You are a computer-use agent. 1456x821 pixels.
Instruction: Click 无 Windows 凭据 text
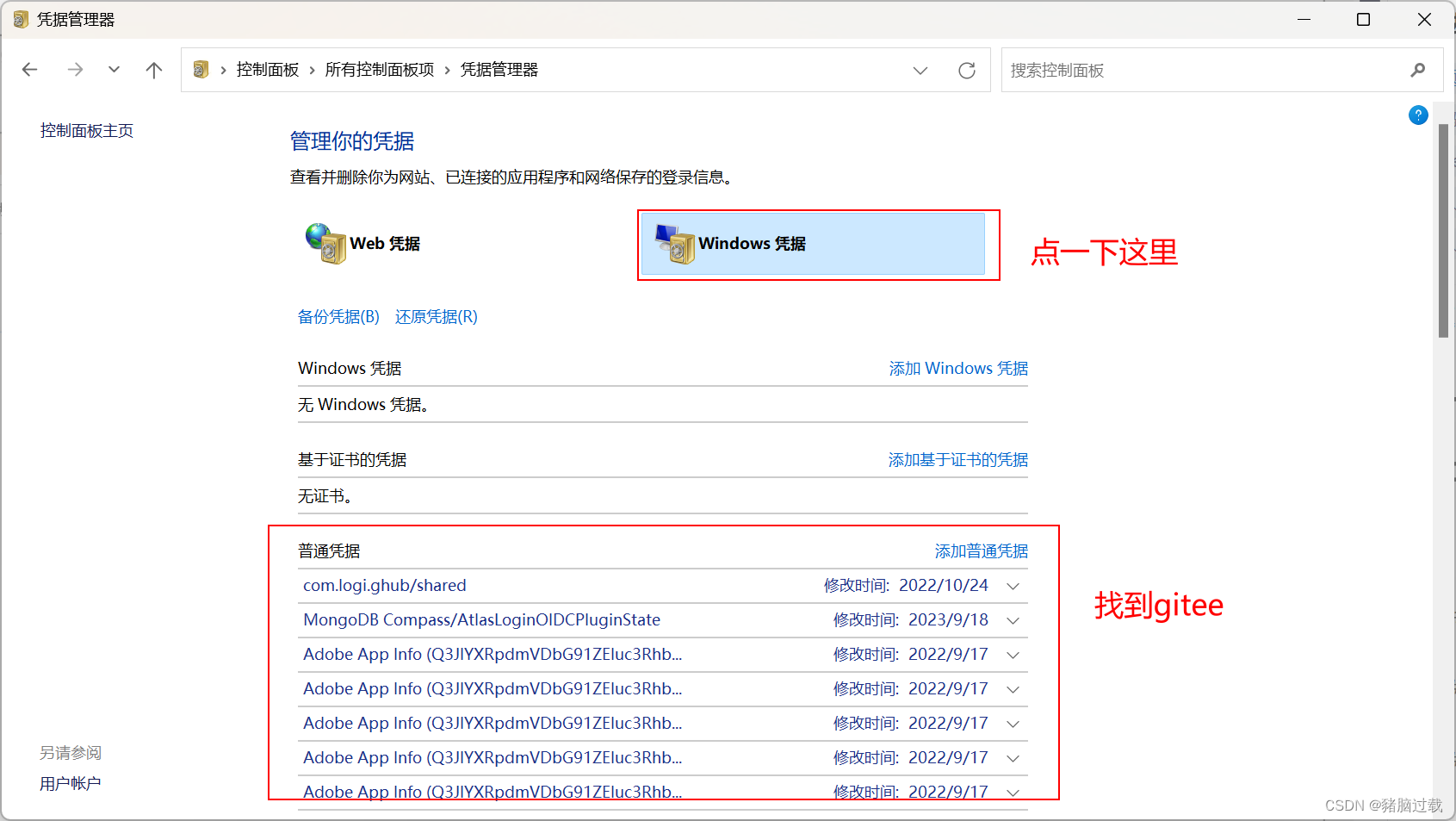tap(363, 404)
